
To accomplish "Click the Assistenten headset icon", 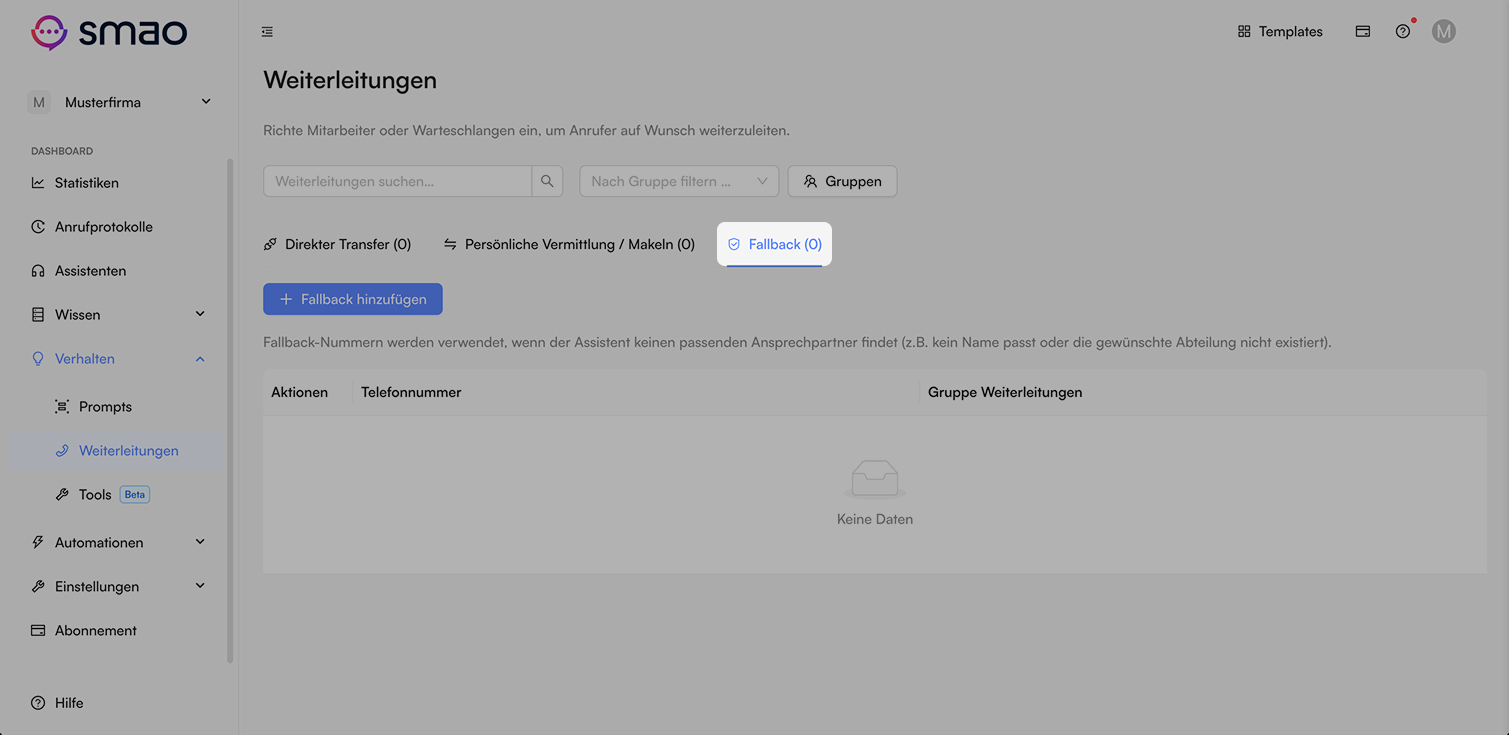I will click(x=38, y=271).
